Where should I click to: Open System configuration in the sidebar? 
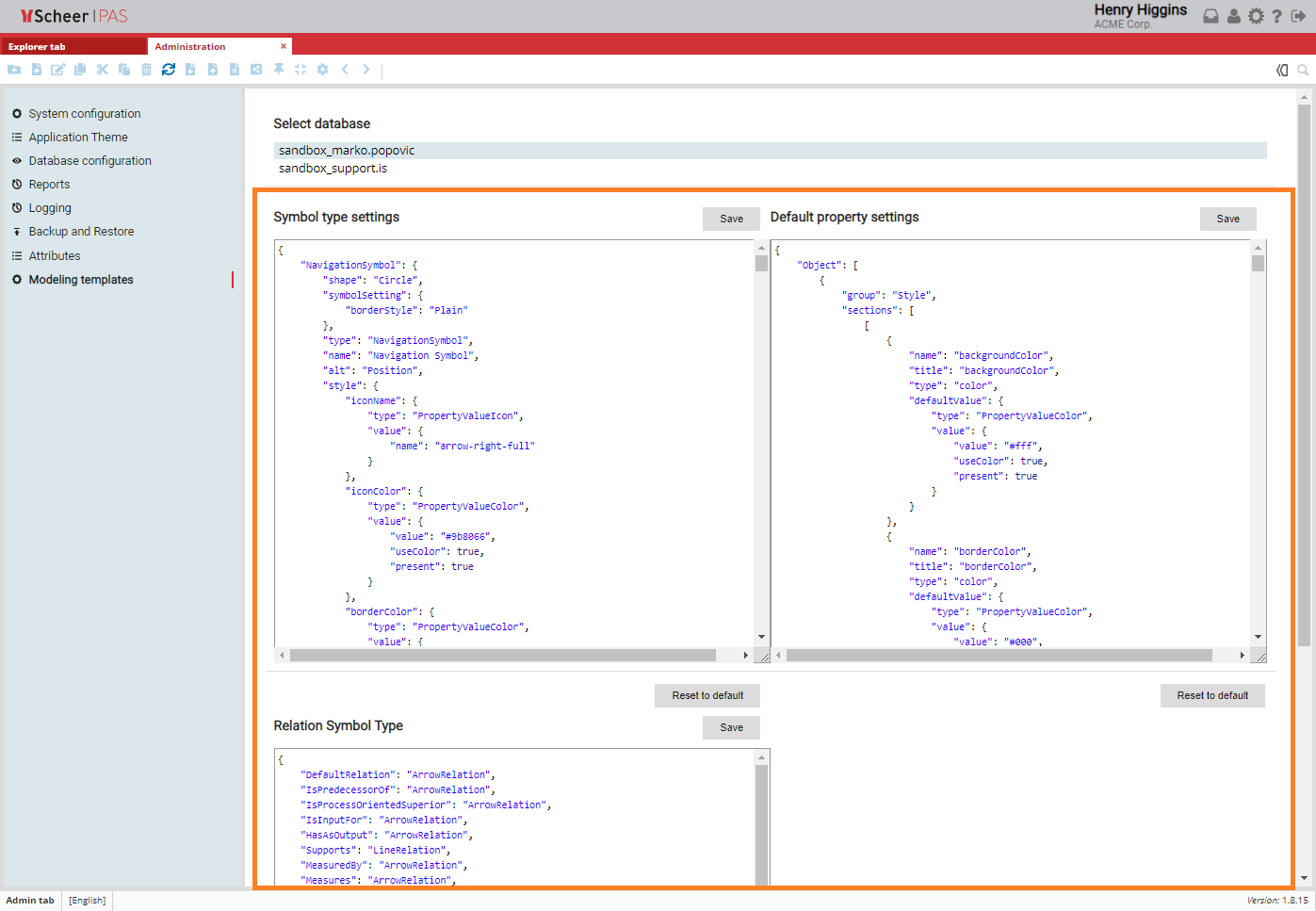tap(84, 114)
